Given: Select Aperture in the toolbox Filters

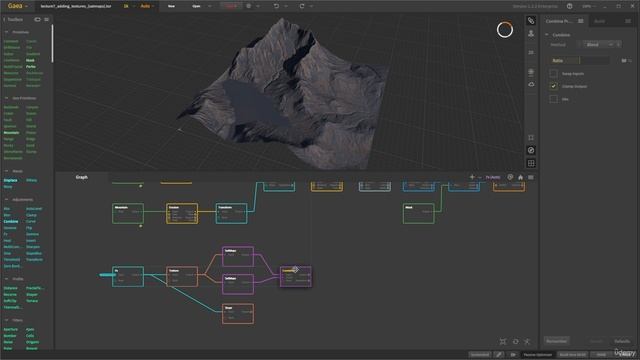Looking at the screenshot, I should click(x=11, y=329).
